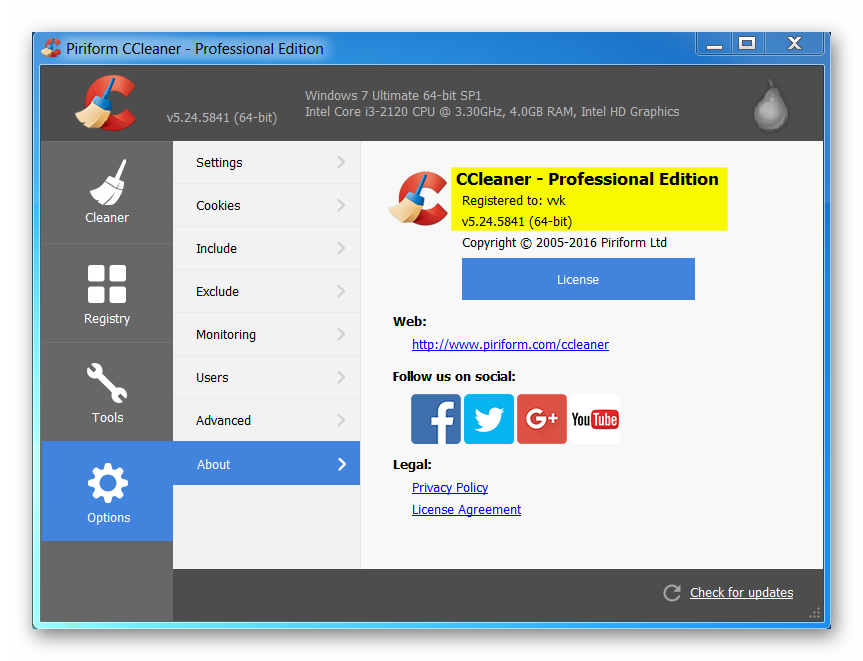
Task: Click the Piriform pear logo
Action: coord(771,105)
